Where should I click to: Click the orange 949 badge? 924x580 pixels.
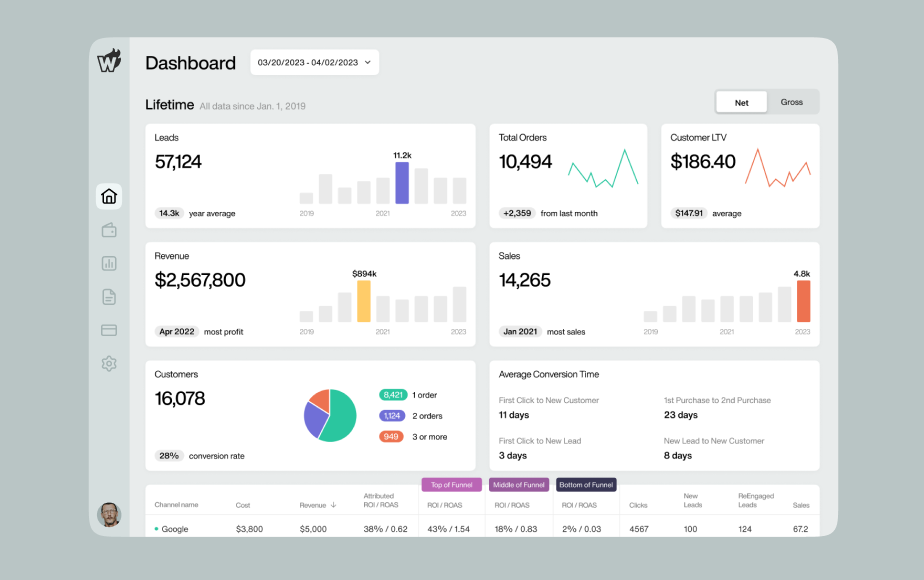click(x=391, y=437)
